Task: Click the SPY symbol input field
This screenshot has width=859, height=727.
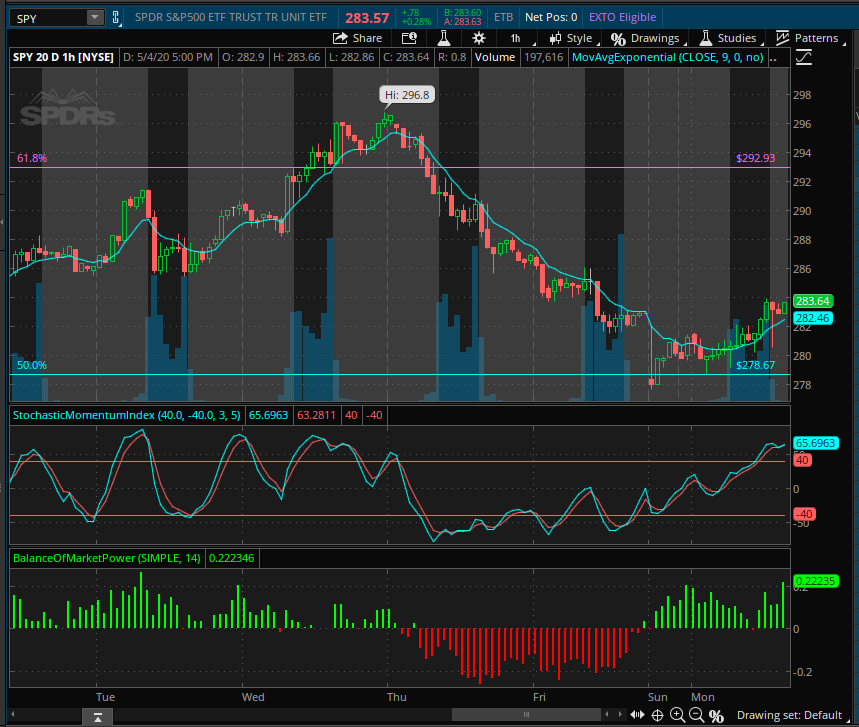Action: (x=48, y=18)
